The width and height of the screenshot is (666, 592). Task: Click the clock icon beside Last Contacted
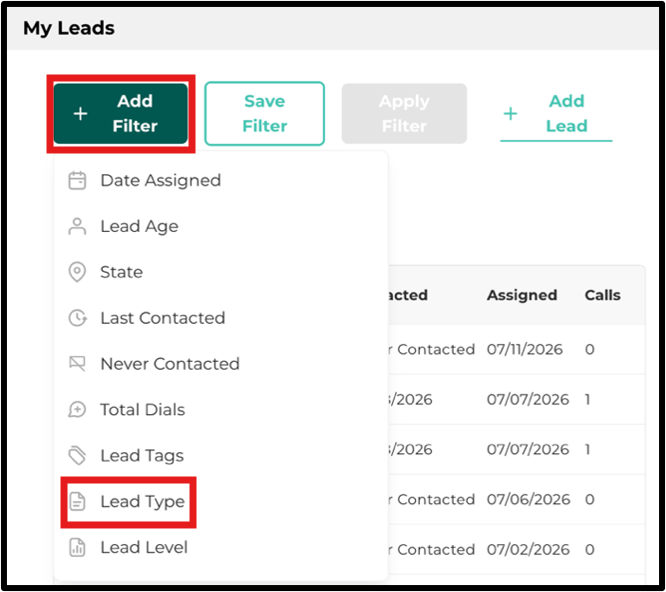(78, 318)
